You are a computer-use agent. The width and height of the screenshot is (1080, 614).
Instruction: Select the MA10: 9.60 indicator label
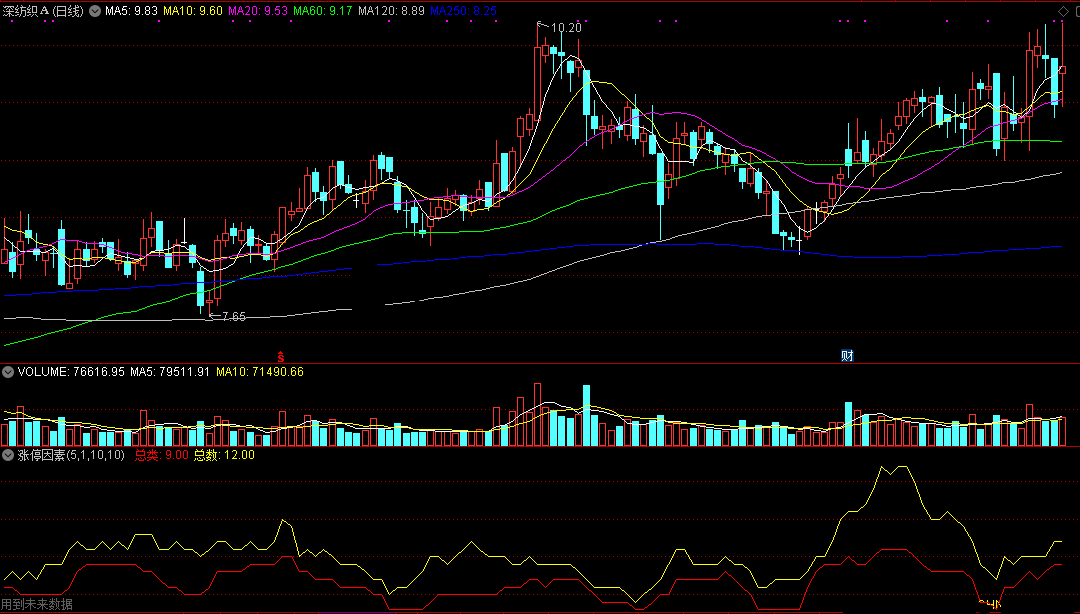[x=193, y=11]
